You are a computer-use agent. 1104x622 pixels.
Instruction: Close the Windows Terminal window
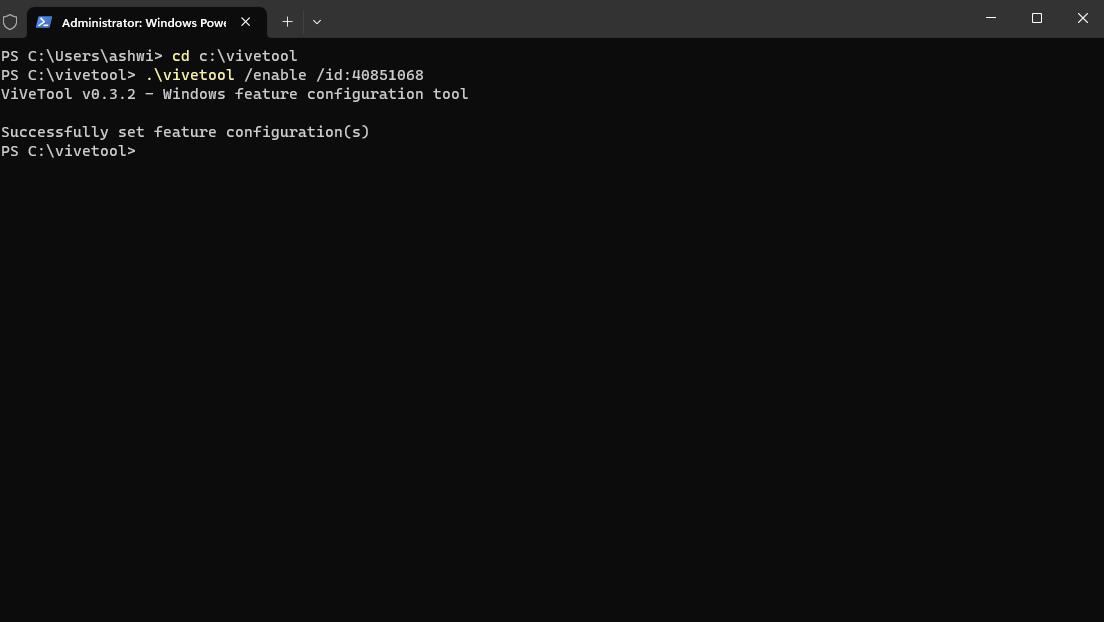(1082, 18)
